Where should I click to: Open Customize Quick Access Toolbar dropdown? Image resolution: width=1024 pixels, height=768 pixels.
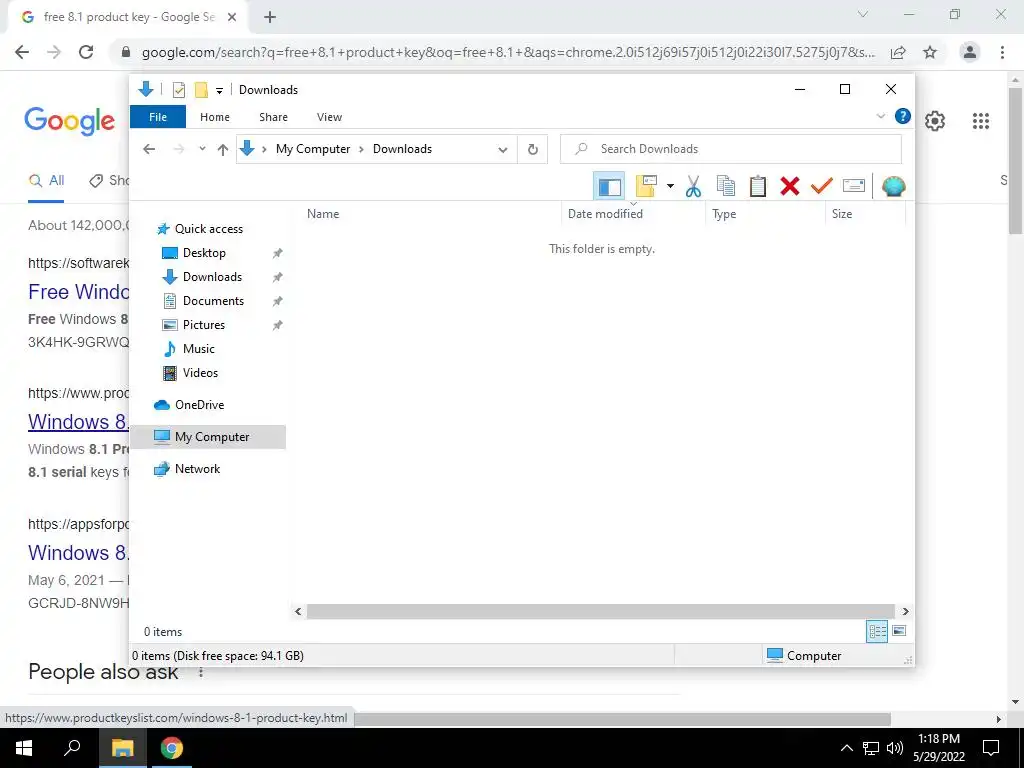pos(219,91)
